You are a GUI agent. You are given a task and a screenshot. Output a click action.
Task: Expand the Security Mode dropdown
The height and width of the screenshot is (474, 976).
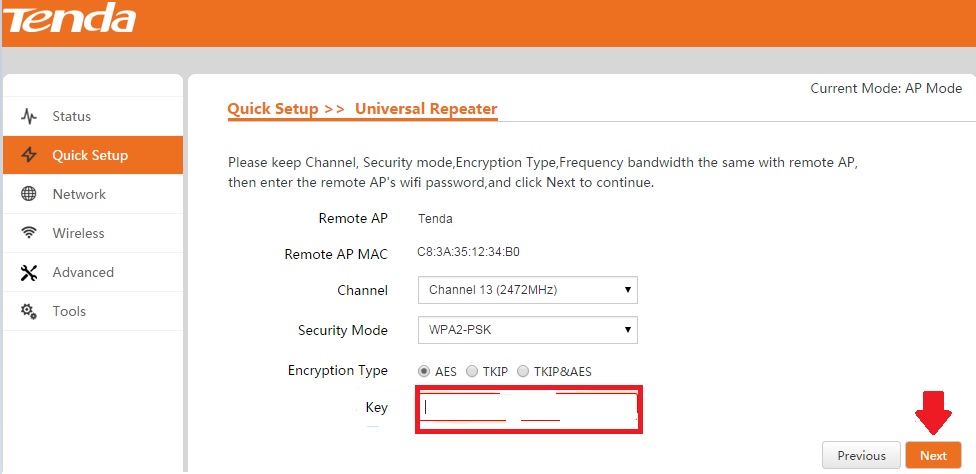[x=527, y=330]
